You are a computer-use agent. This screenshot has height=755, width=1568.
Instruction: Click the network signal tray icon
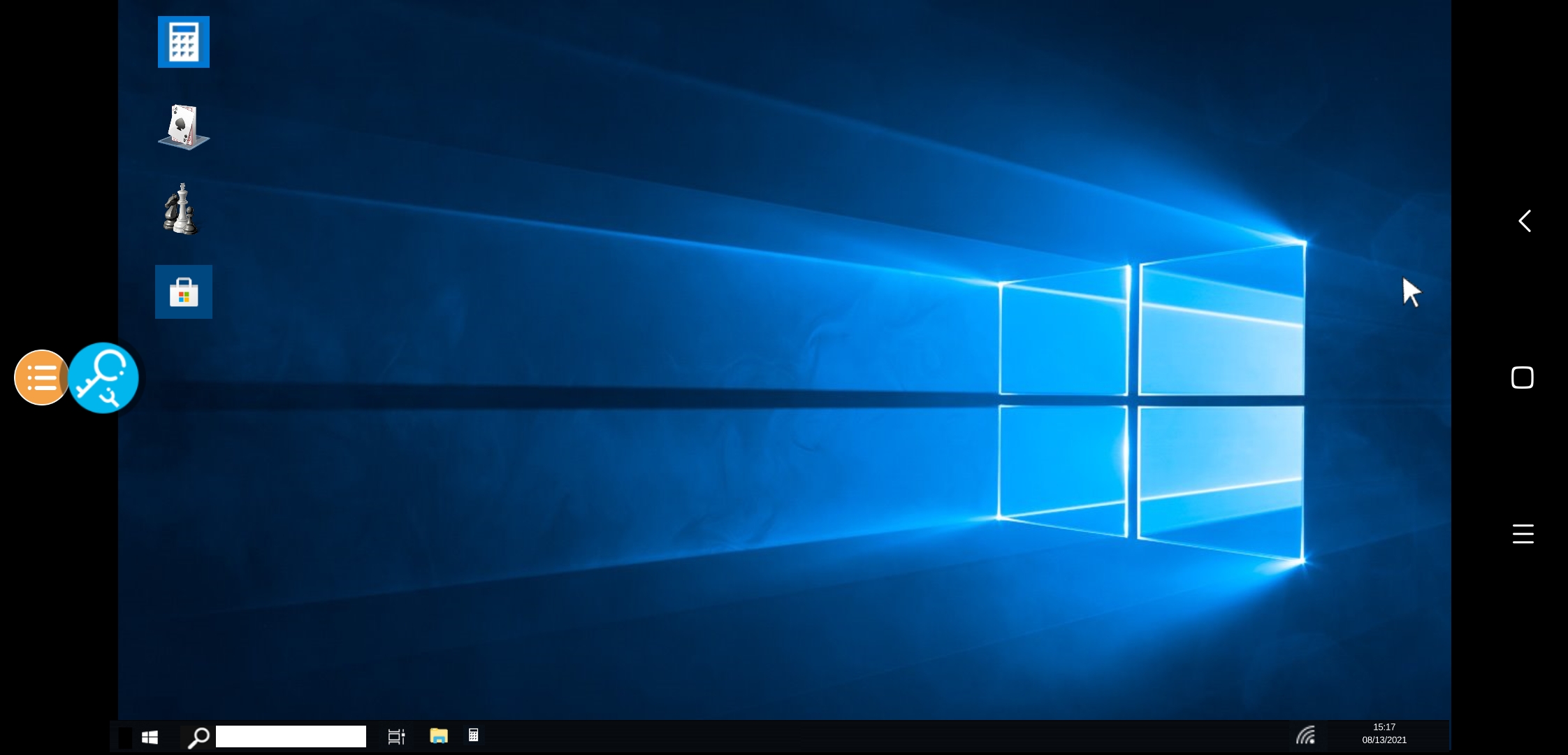point(1305,735)
